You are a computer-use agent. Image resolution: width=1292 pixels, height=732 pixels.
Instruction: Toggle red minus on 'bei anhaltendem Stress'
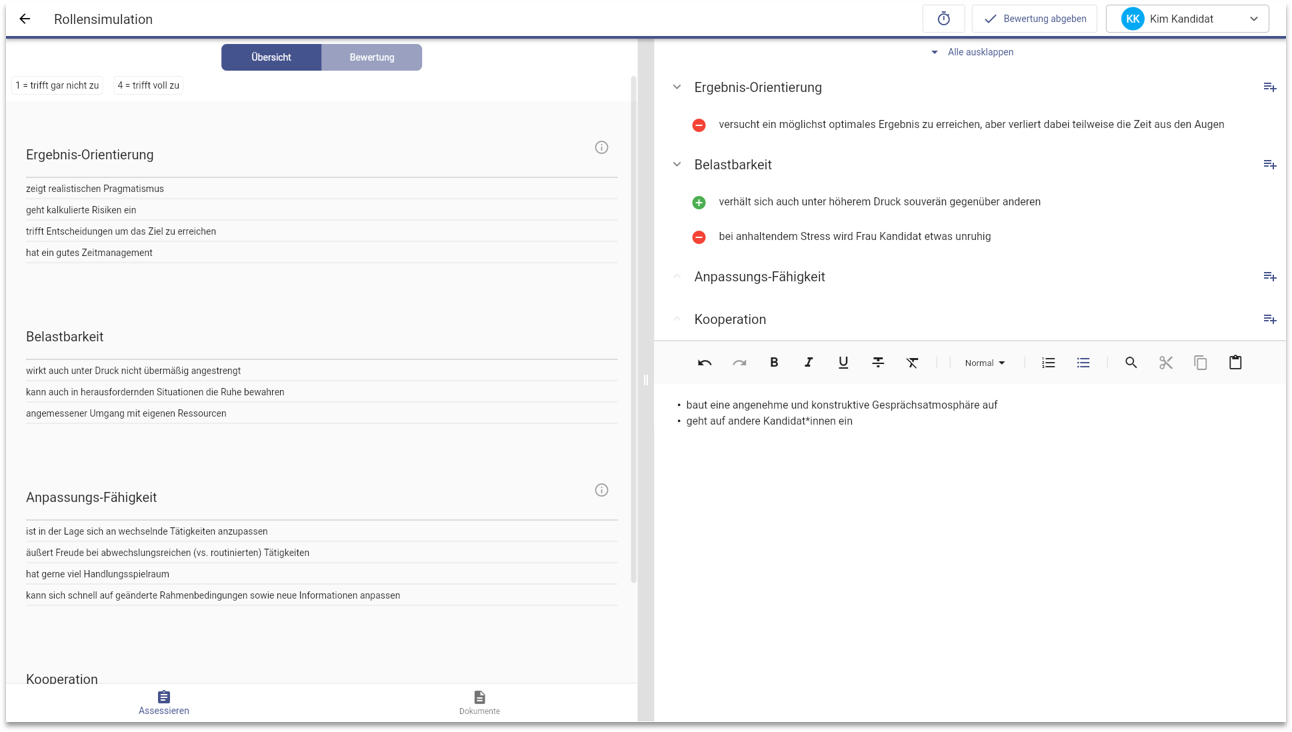[x=699, y=237]
